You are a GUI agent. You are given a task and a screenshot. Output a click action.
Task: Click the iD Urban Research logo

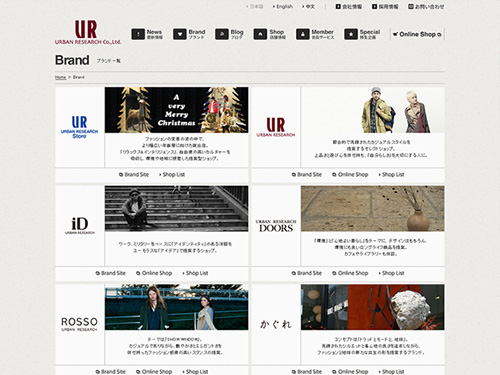(80, 226)
